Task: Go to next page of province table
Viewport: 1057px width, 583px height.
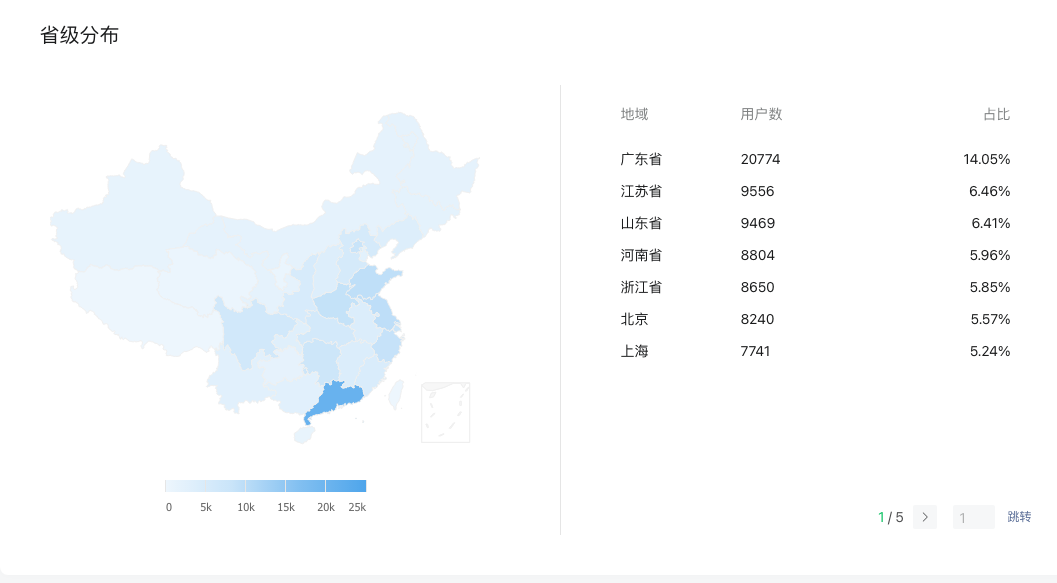Action: (x=925, y=517)
